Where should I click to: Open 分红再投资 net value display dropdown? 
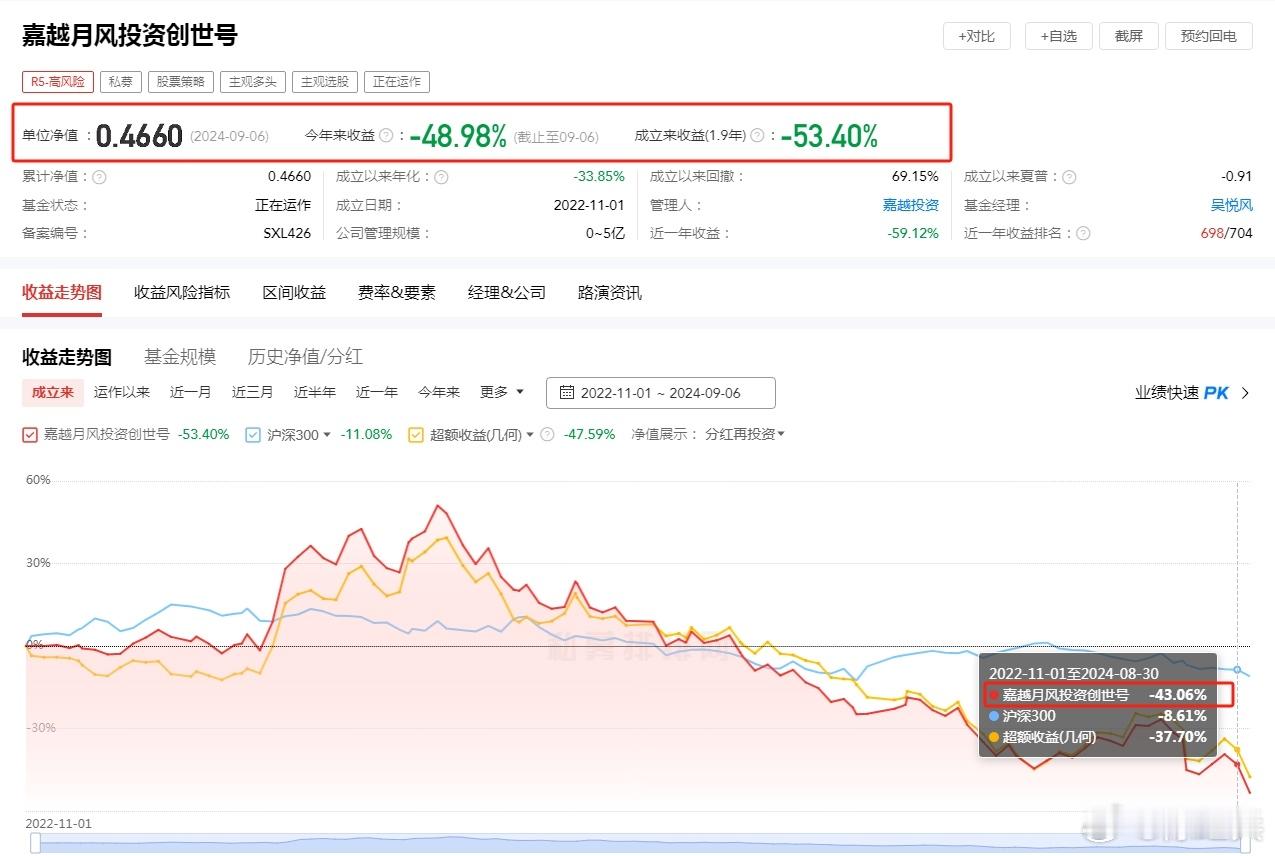pos(745,434)
